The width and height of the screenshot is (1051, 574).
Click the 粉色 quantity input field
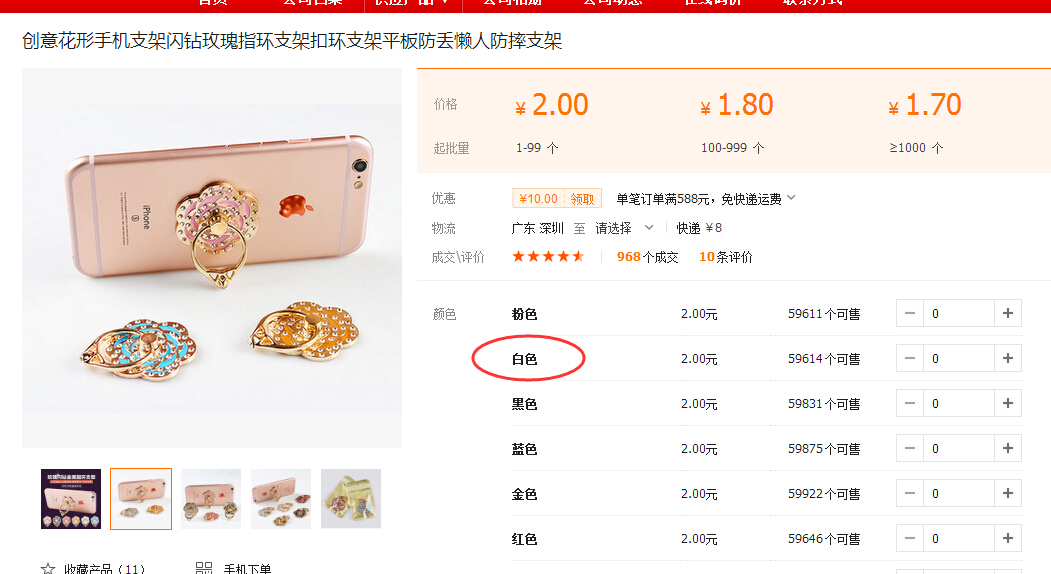[959, 313]
